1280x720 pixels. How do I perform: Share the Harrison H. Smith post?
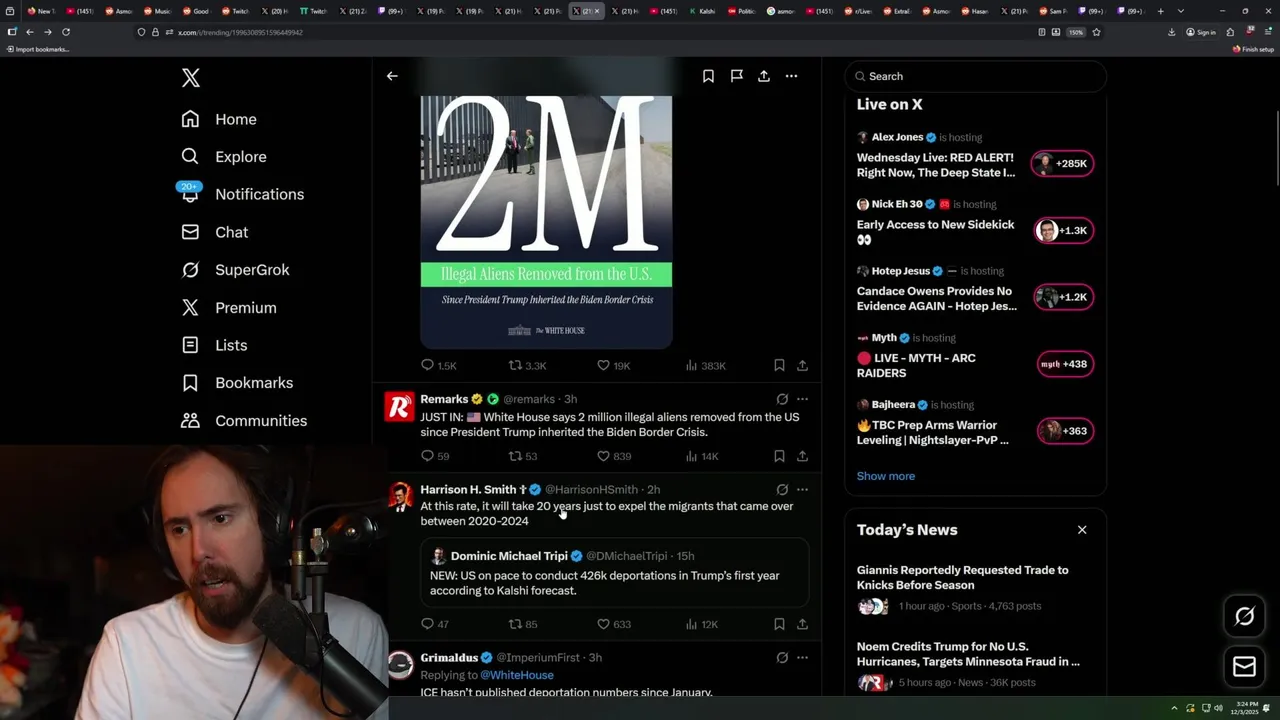802,624
